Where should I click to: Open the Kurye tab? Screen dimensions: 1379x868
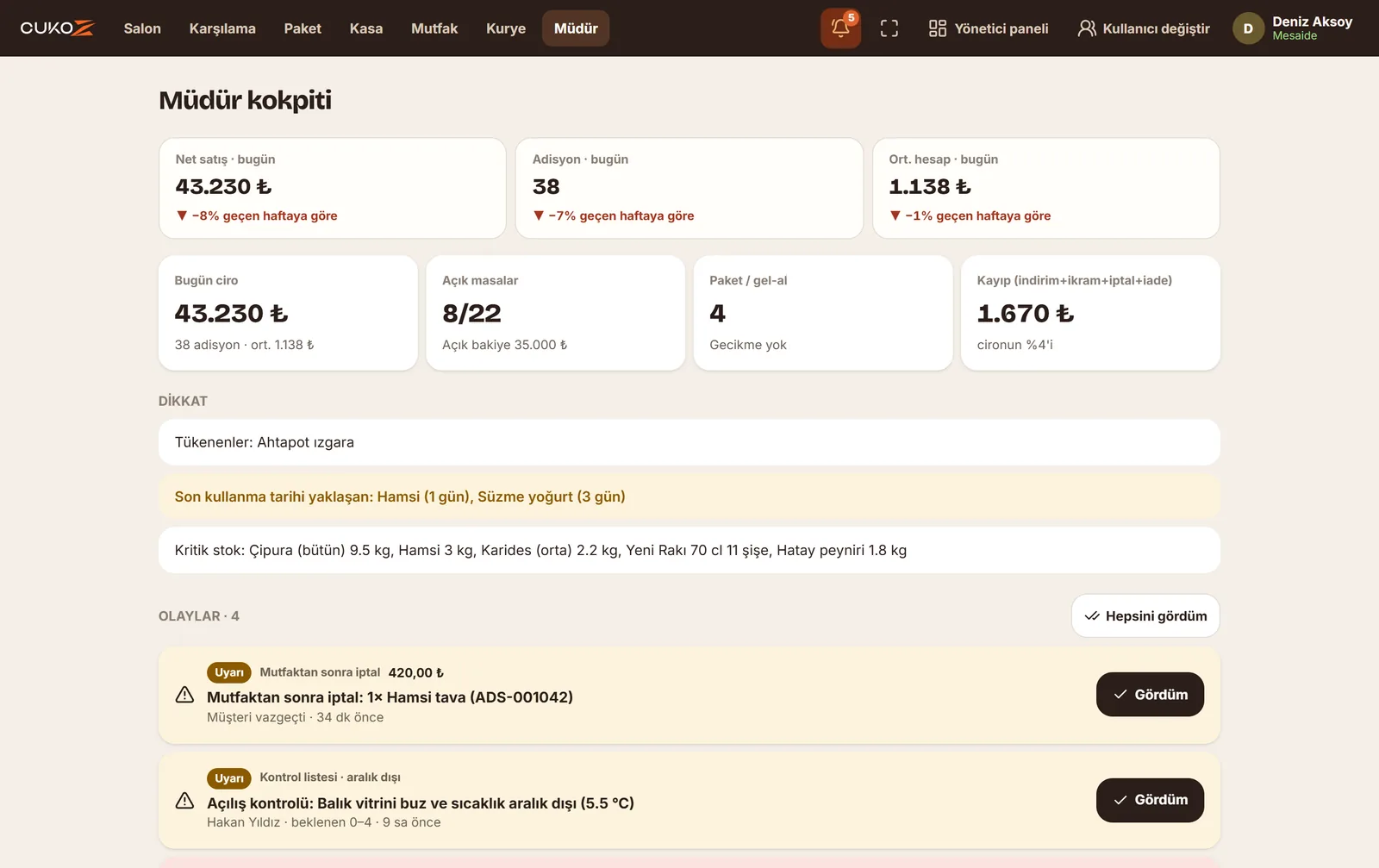(506, 28)
